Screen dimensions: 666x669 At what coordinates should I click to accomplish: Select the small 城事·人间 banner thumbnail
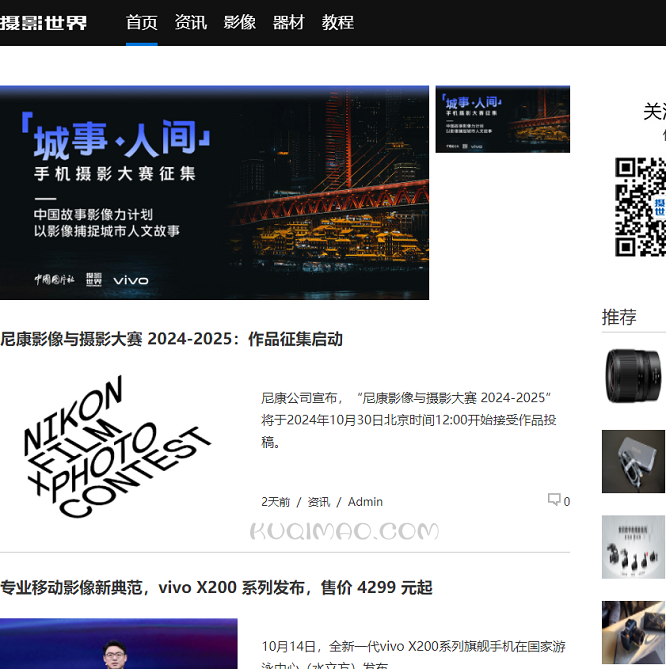click(x=503, y=119)
